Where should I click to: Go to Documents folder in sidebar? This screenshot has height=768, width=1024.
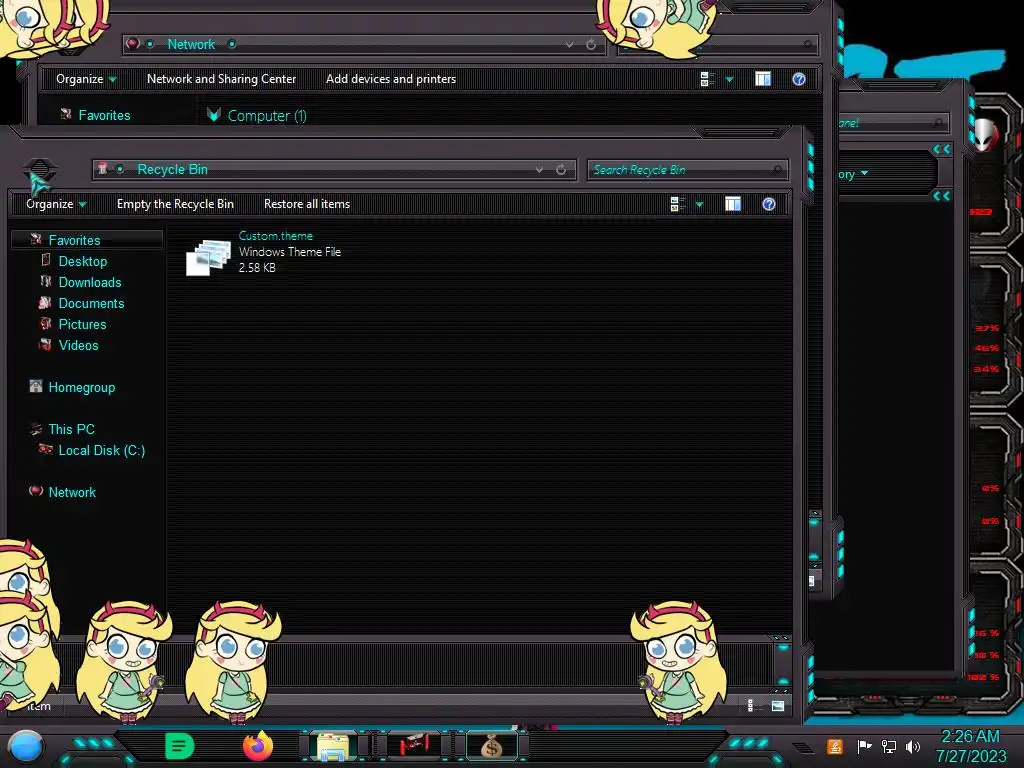click(x=91, y=303)
